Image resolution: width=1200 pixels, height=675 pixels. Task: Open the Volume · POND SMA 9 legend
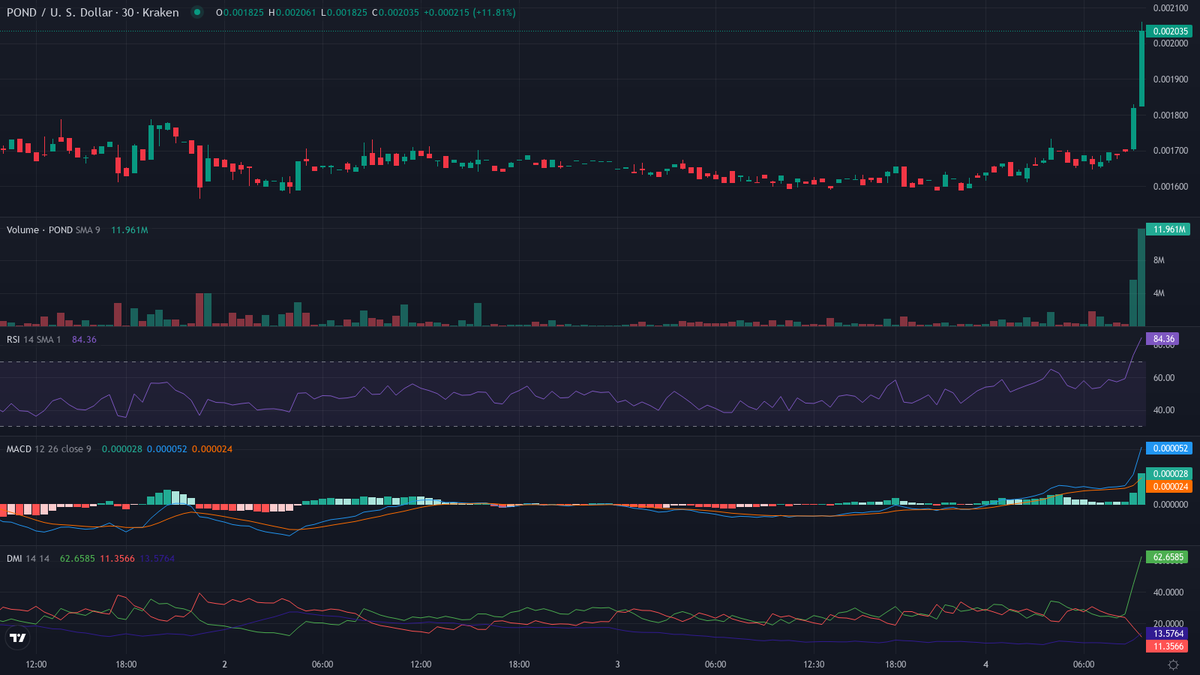54,230
